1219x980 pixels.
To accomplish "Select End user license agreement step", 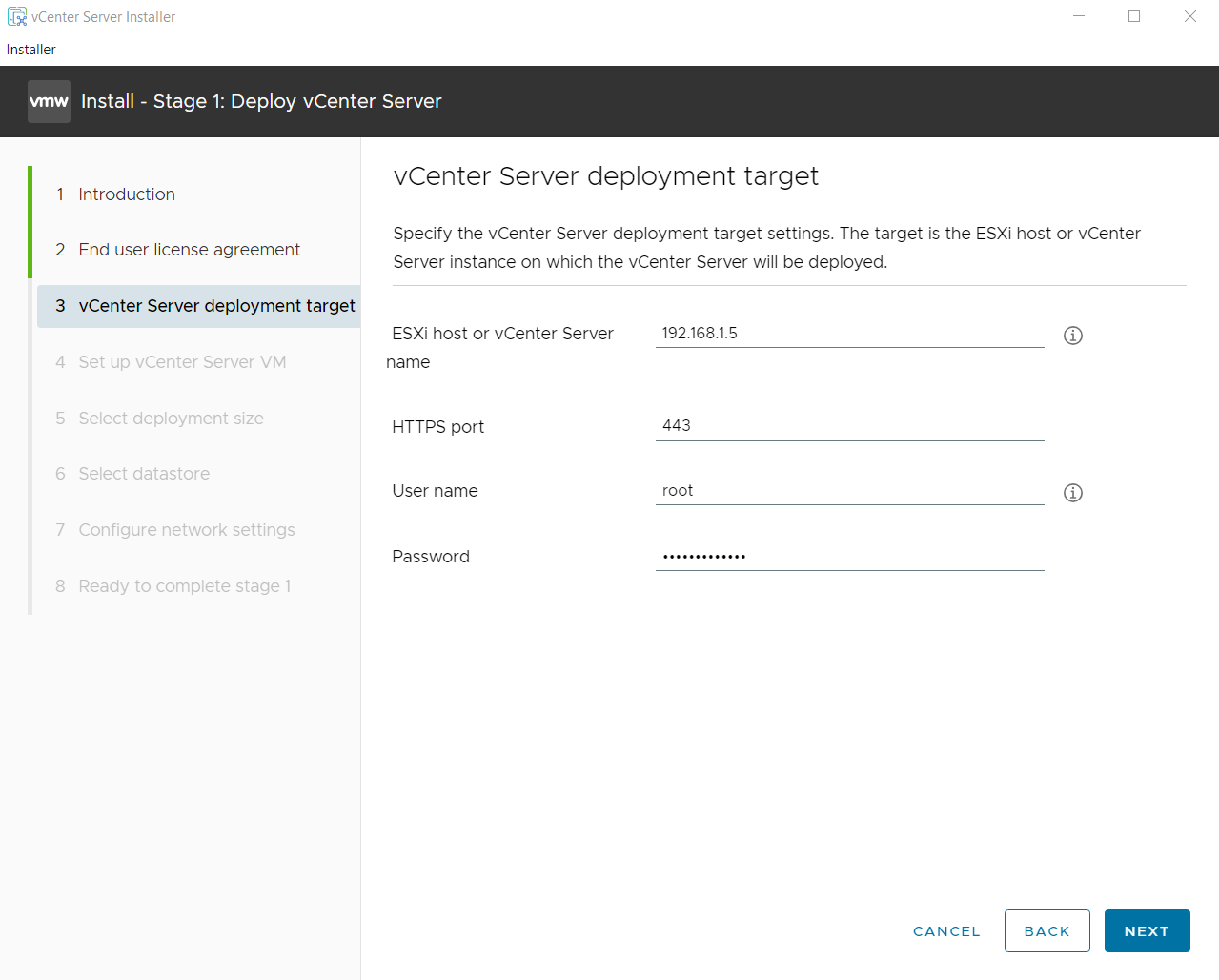I will point(189,250).
